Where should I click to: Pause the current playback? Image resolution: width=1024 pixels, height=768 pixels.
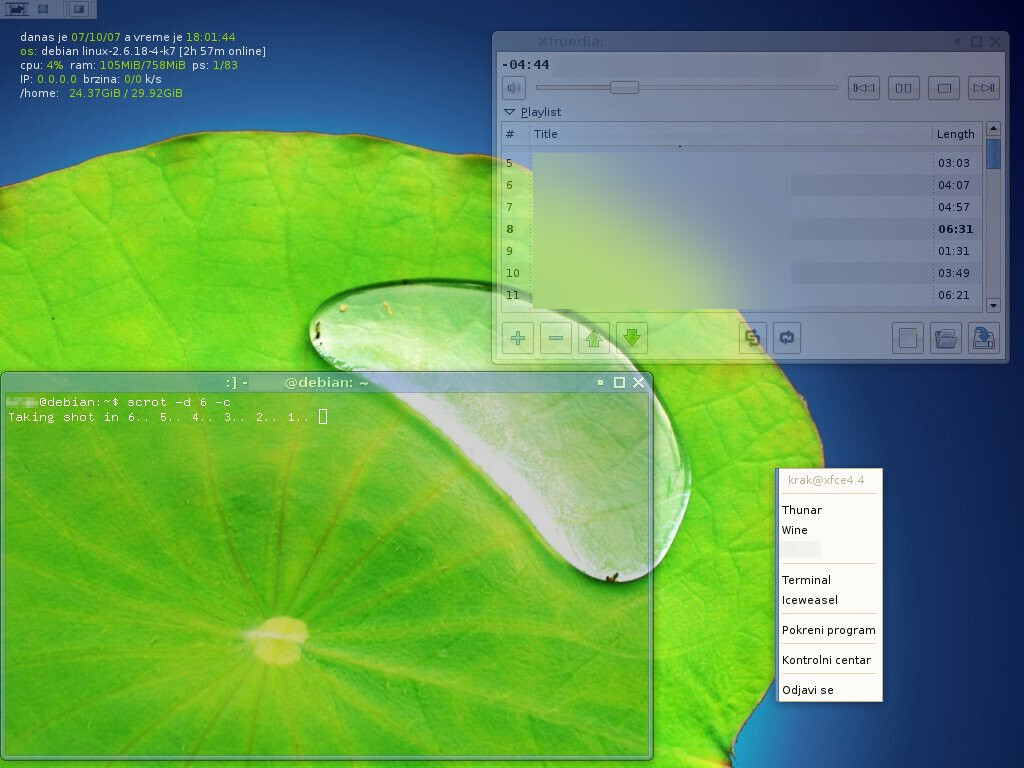pyautogui.click(x=903, y=87)
